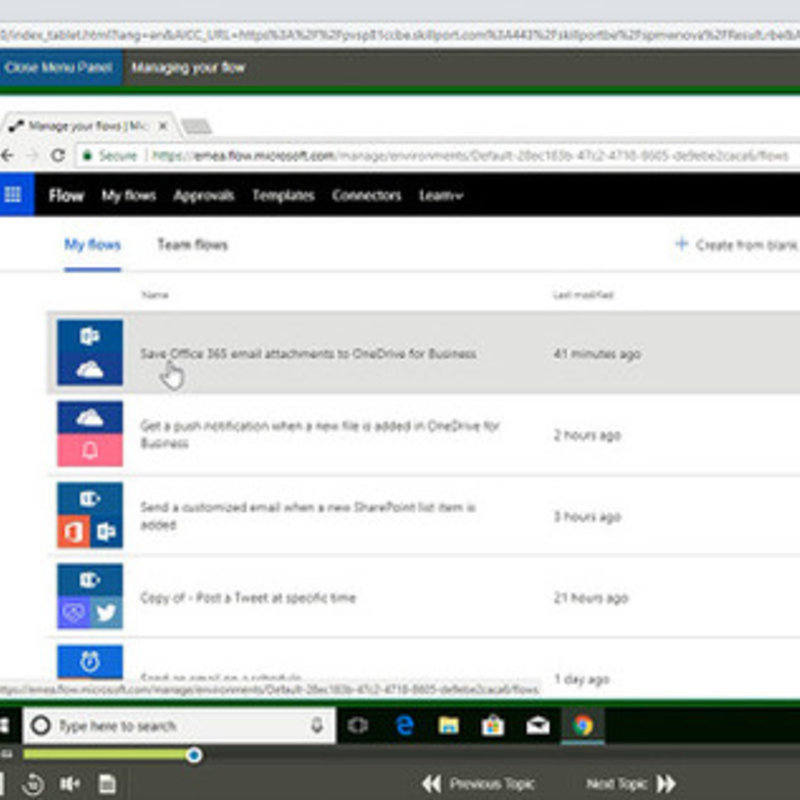Open Copy of Post a Tweet flow
This screenshot has height=800, width=800.
point(248,597)
